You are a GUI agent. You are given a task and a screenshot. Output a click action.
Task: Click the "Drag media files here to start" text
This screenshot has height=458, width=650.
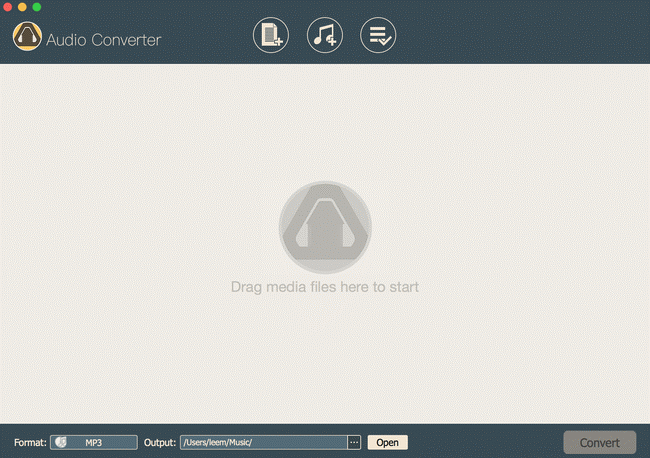(x=325, y=287)
